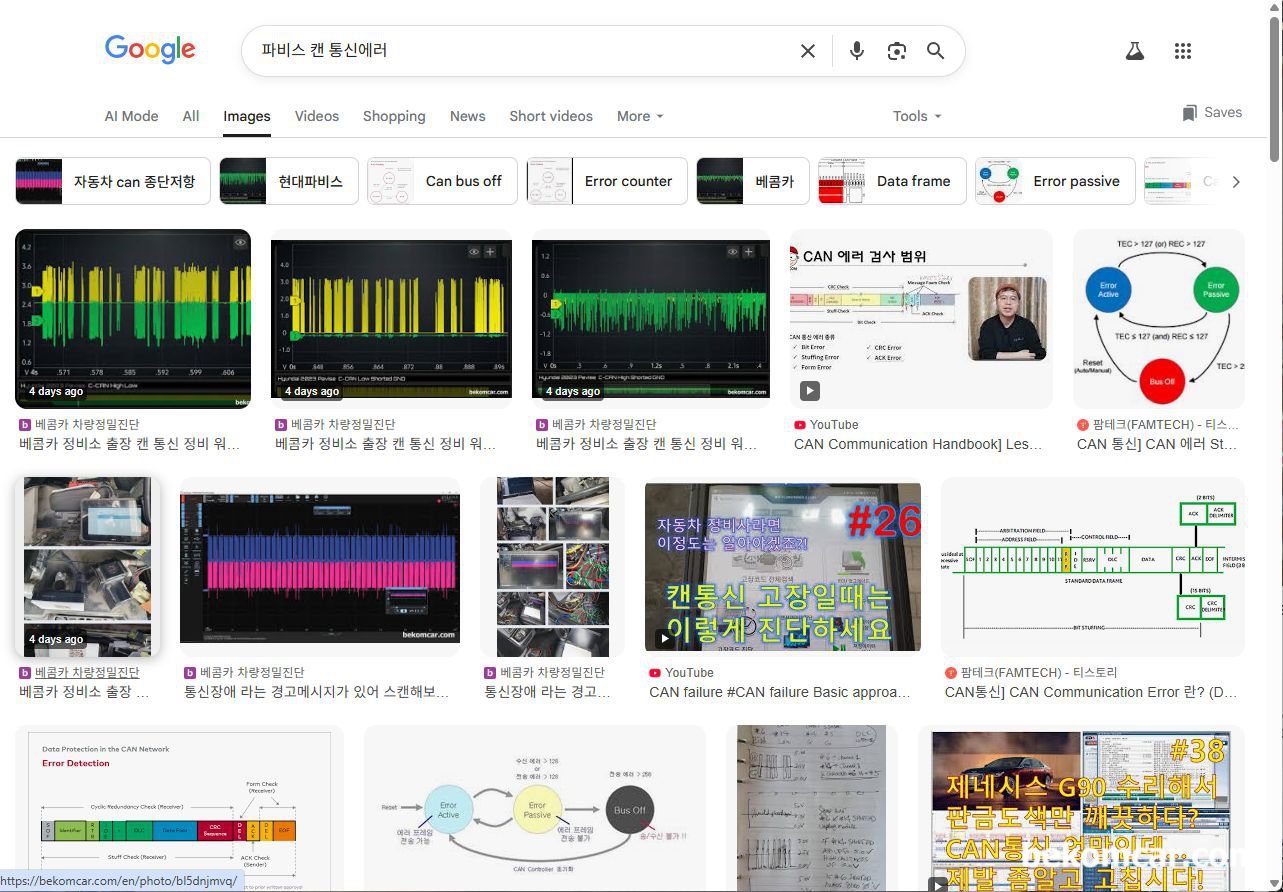
Task: Submit the search with the magnifier icon
Action: pos(935,50)
